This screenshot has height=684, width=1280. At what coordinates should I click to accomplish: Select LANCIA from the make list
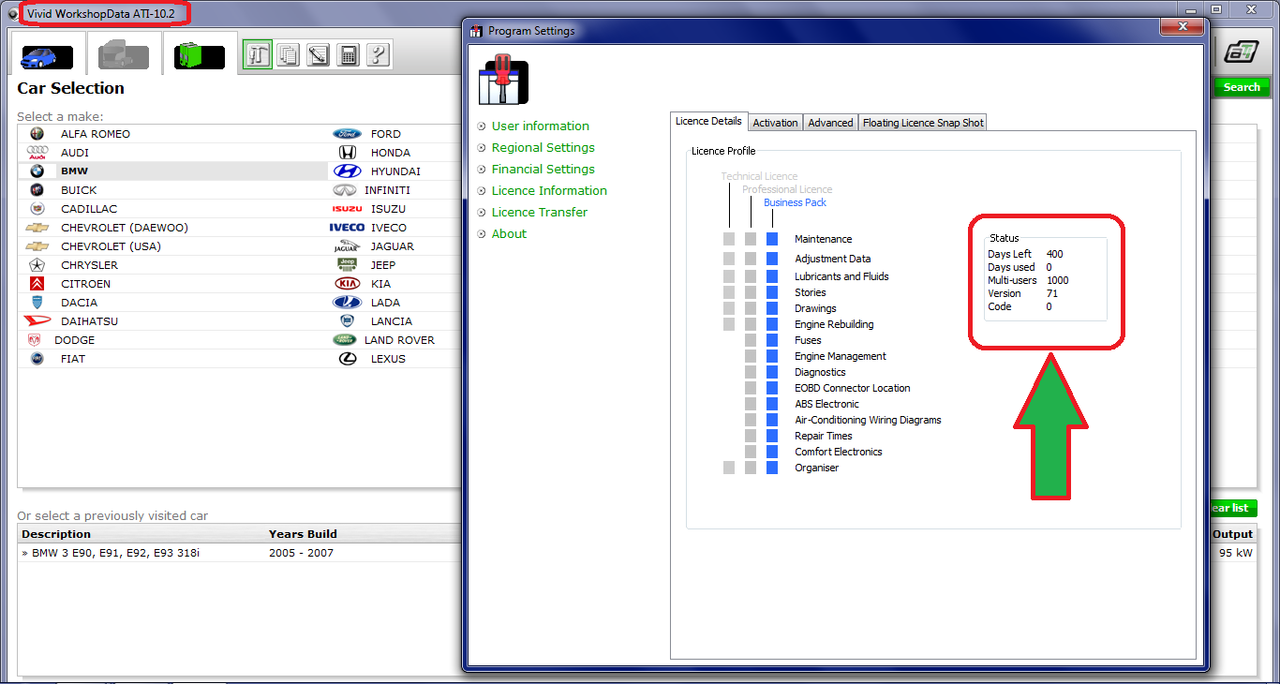(x=391, y=322)
